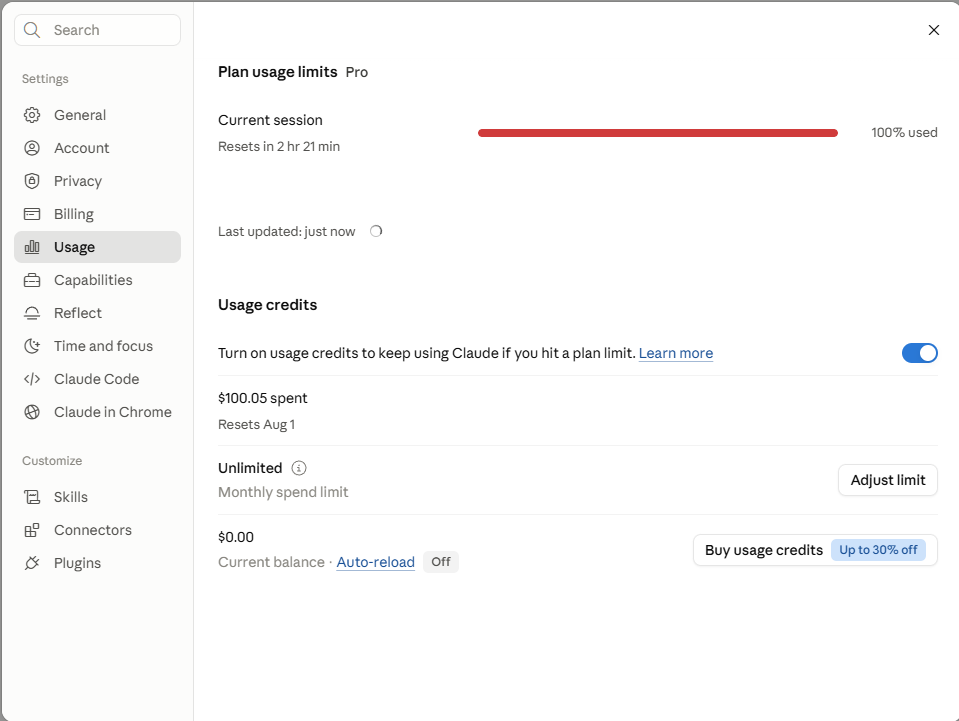The width and height of the screenshot is (959, 721).
Task: Click the Plan usage limits heading
Action: (x=278, y=72)
